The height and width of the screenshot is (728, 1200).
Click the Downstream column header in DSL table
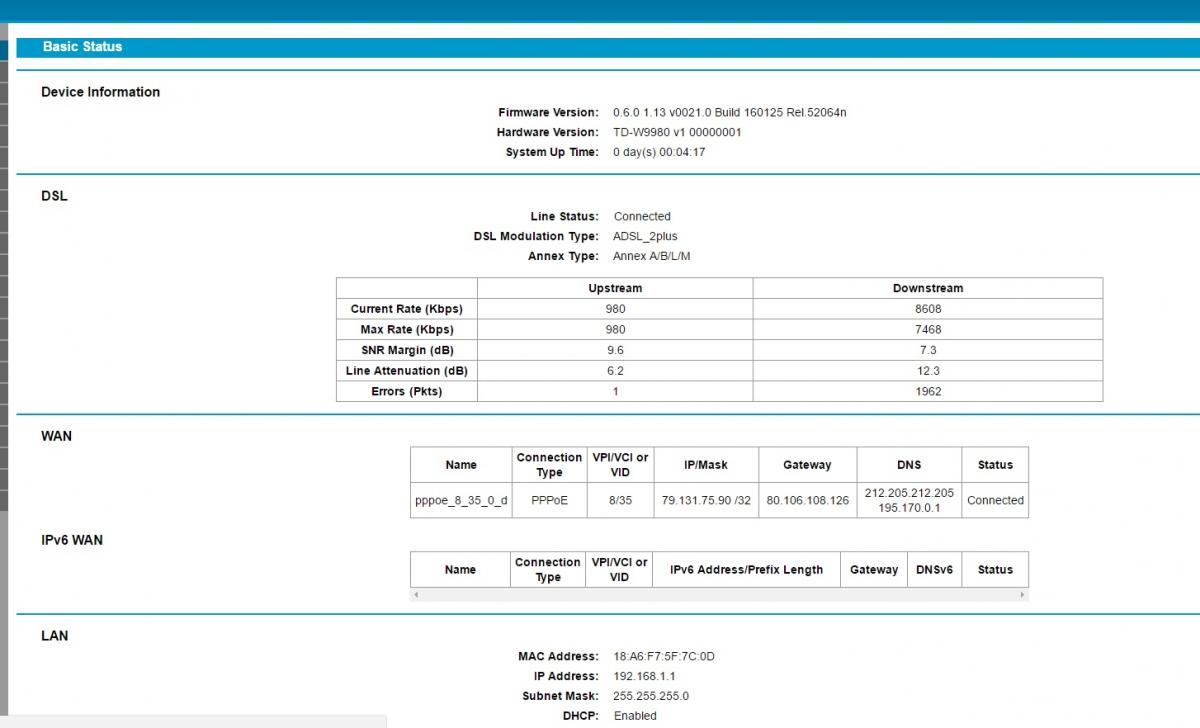927,288
